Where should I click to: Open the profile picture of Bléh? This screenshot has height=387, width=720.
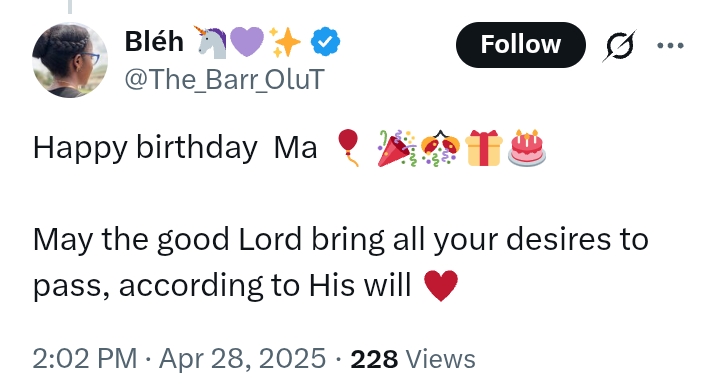coord(70,60)
